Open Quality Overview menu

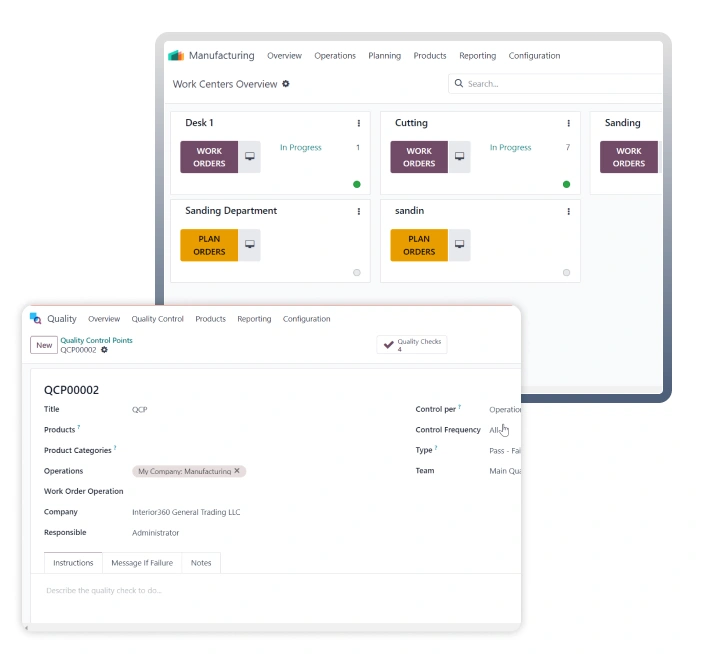click(x=104, y=319)
